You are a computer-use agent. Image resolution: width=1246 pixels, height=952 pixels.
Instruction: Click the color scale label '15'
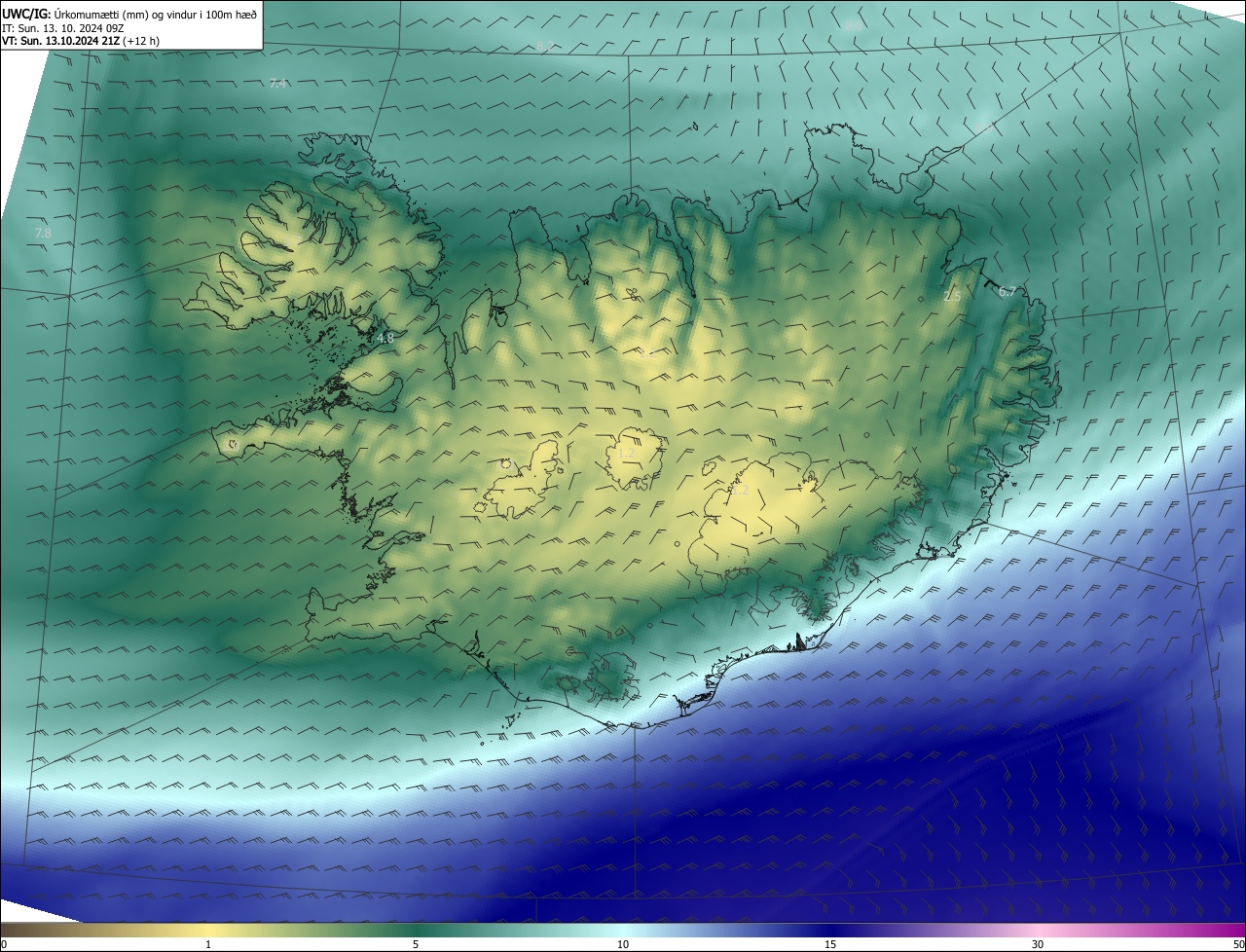830,944
